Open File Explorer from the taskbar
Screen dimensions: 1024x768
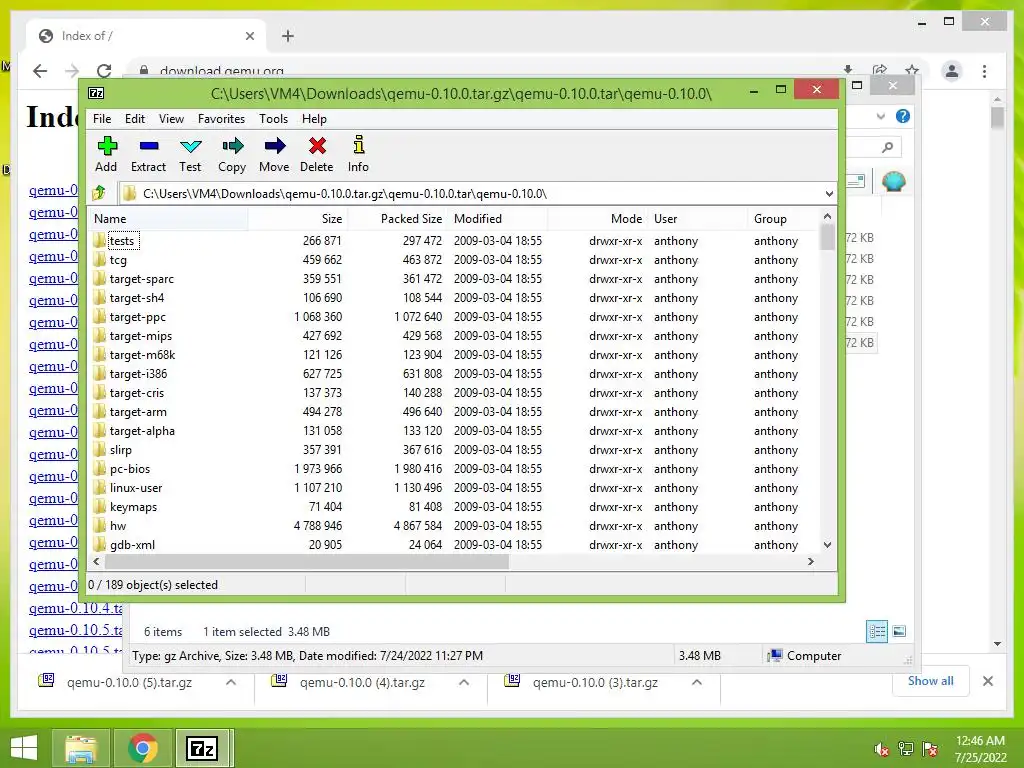click(x=80, y=748)
